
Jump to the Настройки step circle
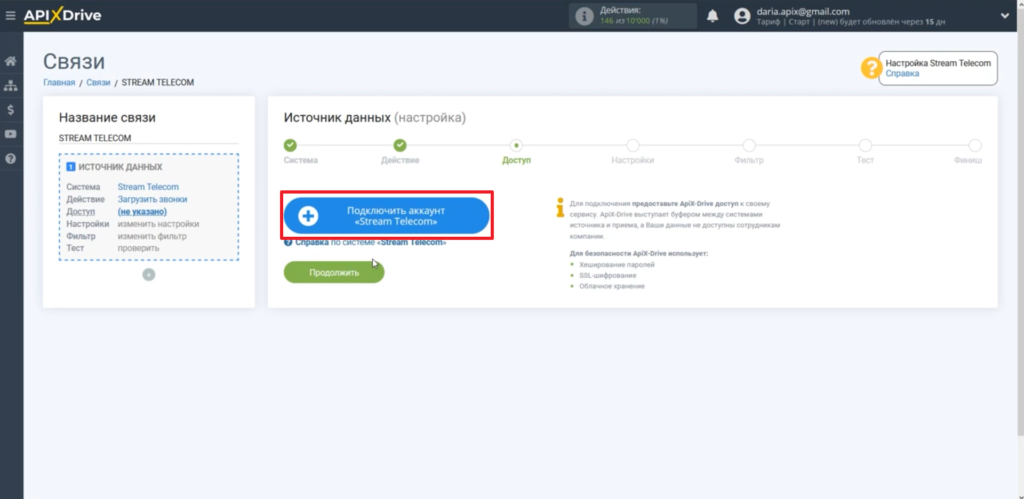tap(632, 146)
